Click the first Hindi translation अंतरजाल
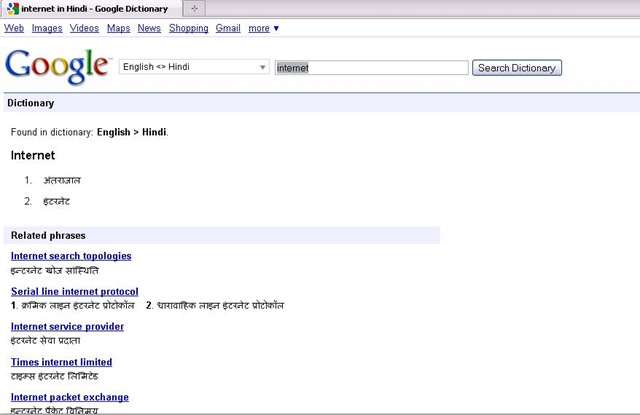The image size is (640, 415). pyautogui.click(x=61, y=181)
